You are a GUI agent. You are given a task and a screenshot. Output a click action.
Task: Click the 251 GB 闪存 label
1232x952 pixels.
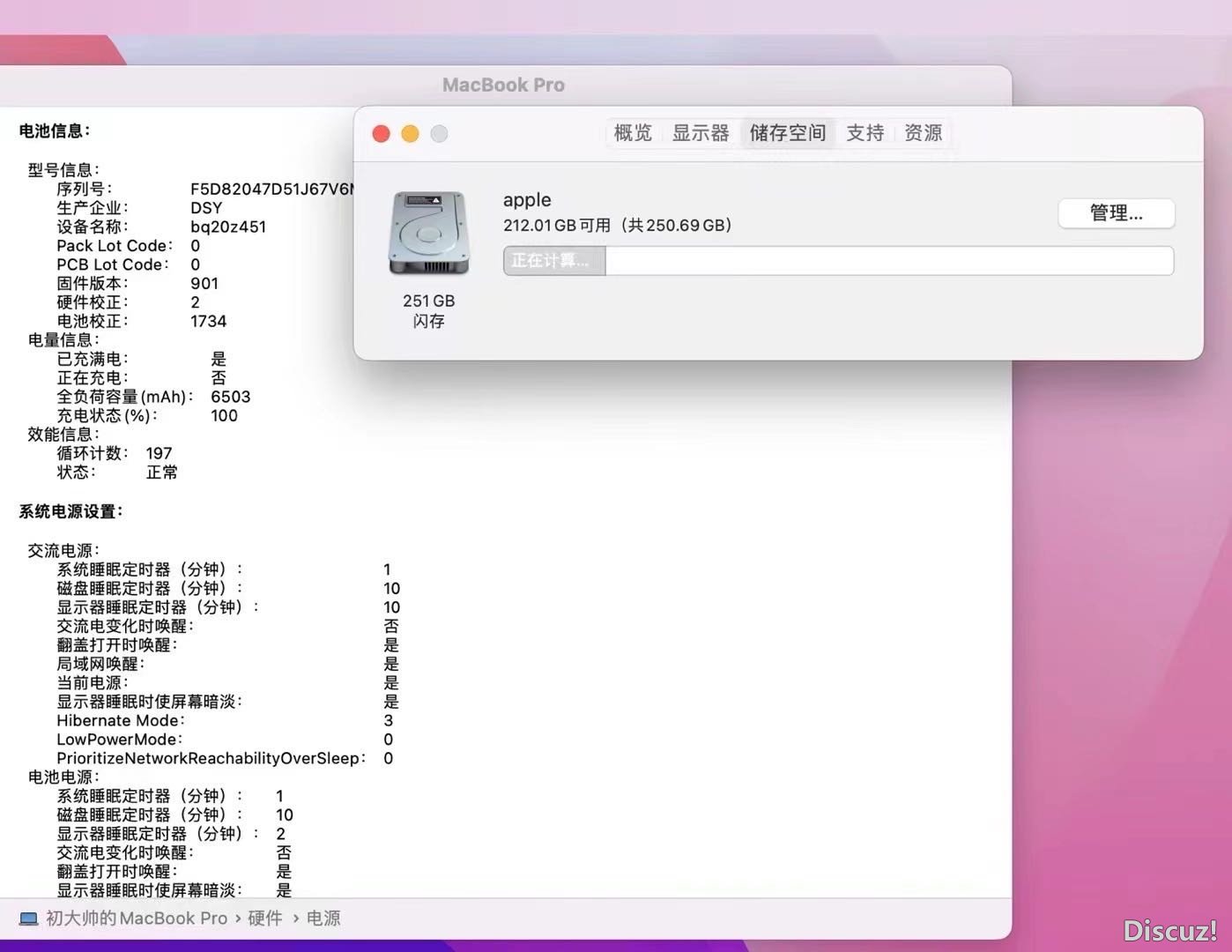coord(429,311)
